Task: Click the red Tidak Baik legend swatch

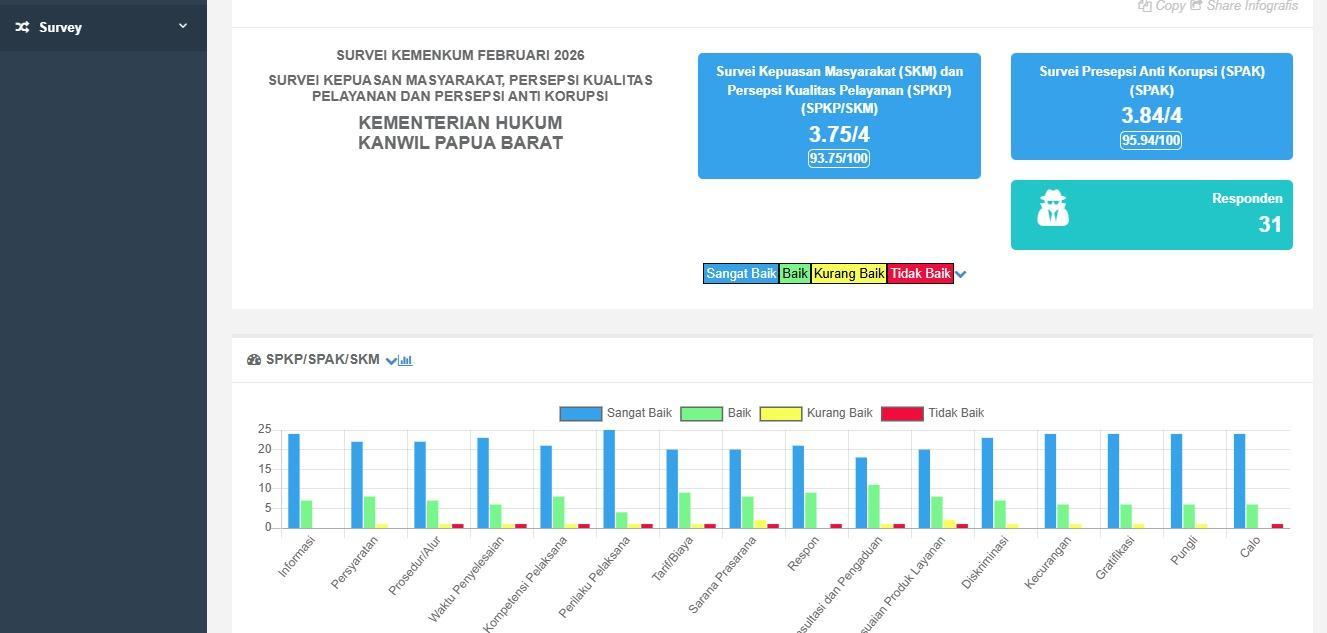Action: (902, 413)
